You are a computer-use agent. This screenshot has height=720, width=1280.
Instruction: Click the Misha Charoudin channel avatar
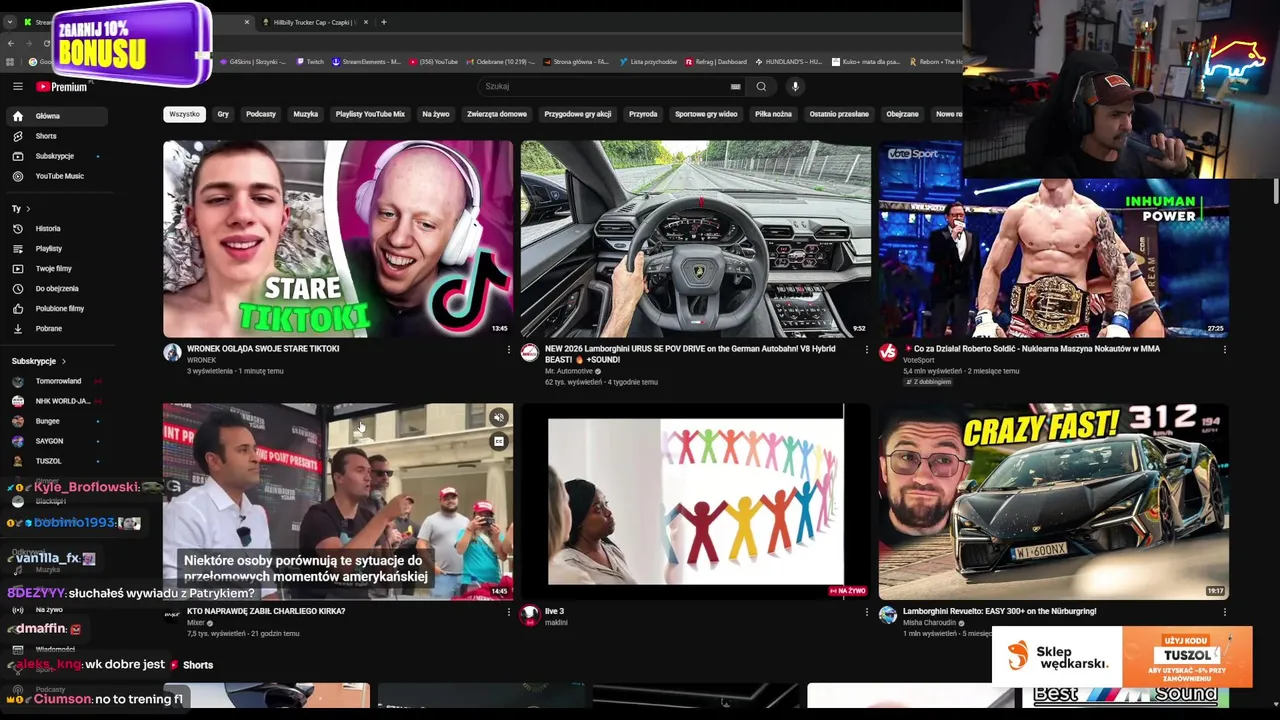[888, 615]
